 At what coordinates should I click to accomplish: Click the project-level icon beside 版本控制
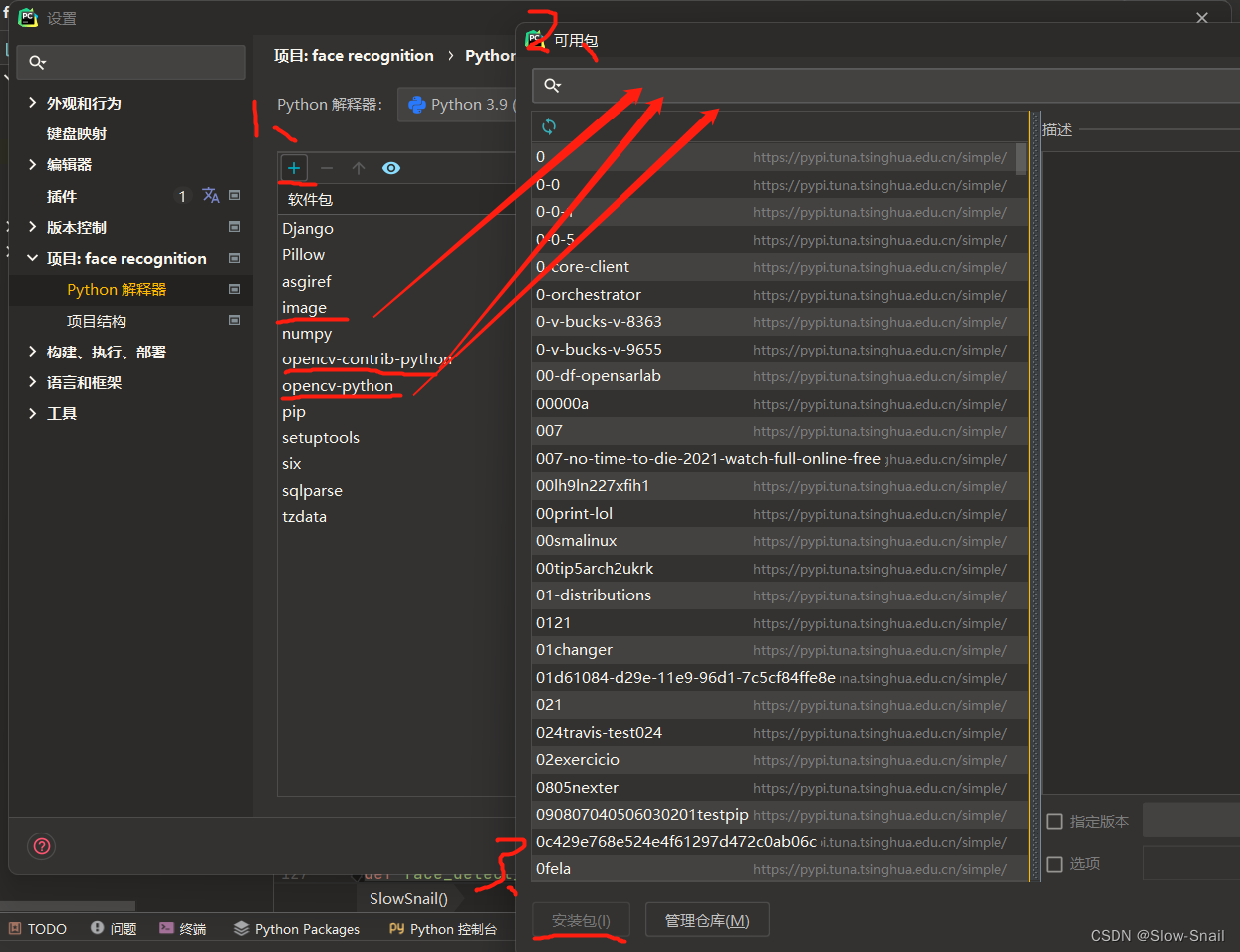click(x=235, y=227)
